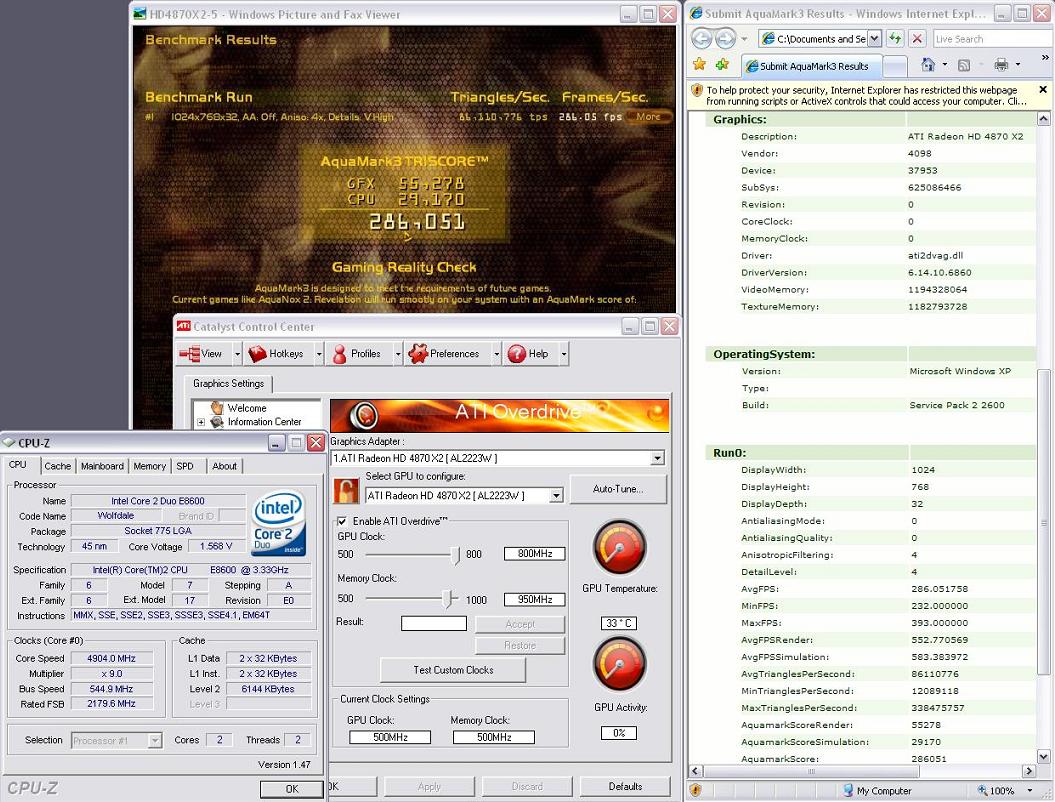Refresh the page with the green arrows icon
Viewport: 1055px width, 802px height.
point(894,38)
